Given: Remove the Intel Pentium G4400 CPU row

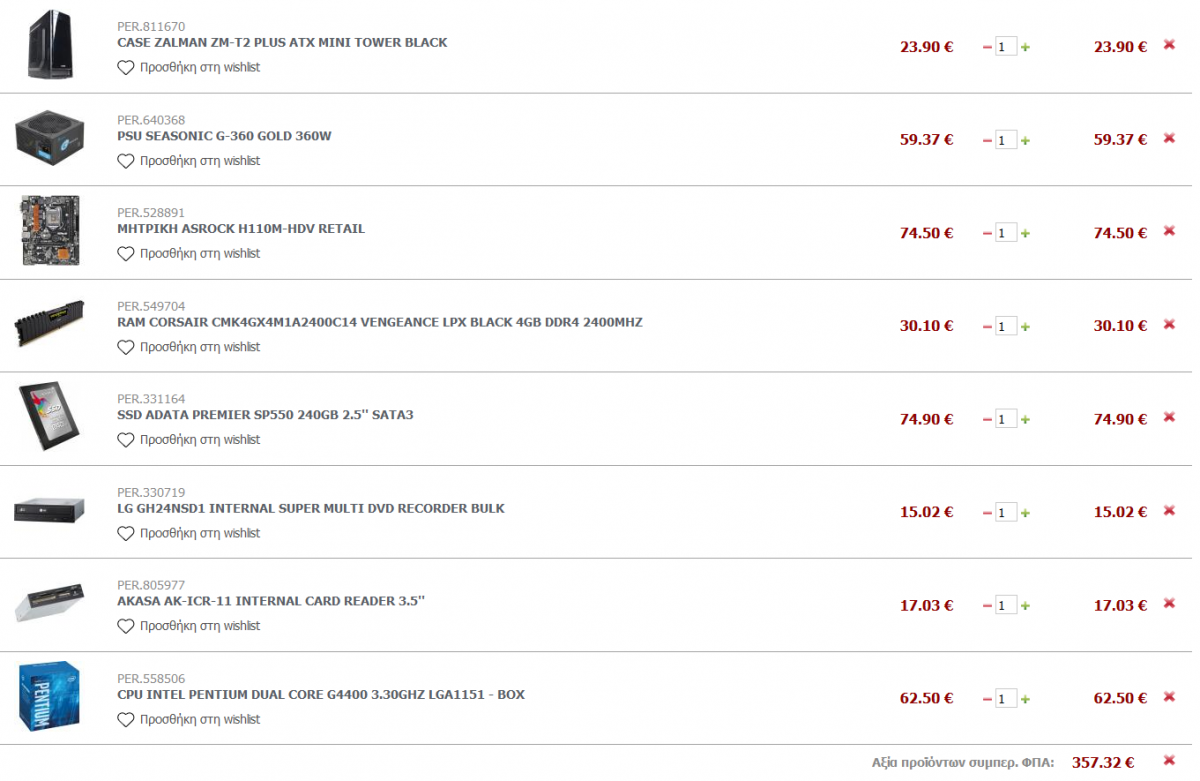Looking at the screenshot, I should coord(1169,697).
